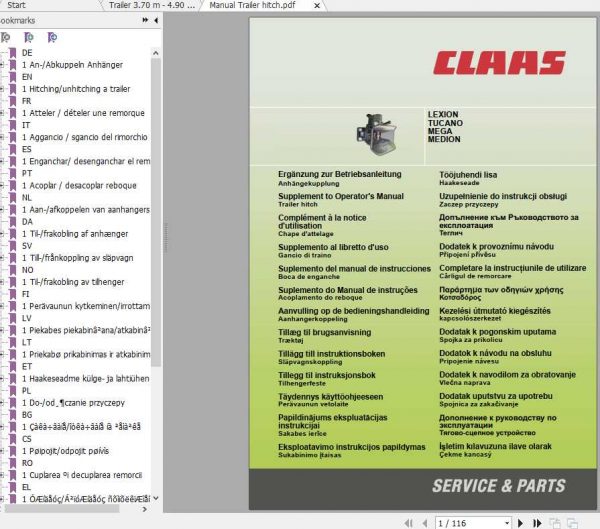Open bookmark 'Till-/frånkoppling av släpvagn'
This screenshot has height=529, width=600.
click(x=77, y=258)
